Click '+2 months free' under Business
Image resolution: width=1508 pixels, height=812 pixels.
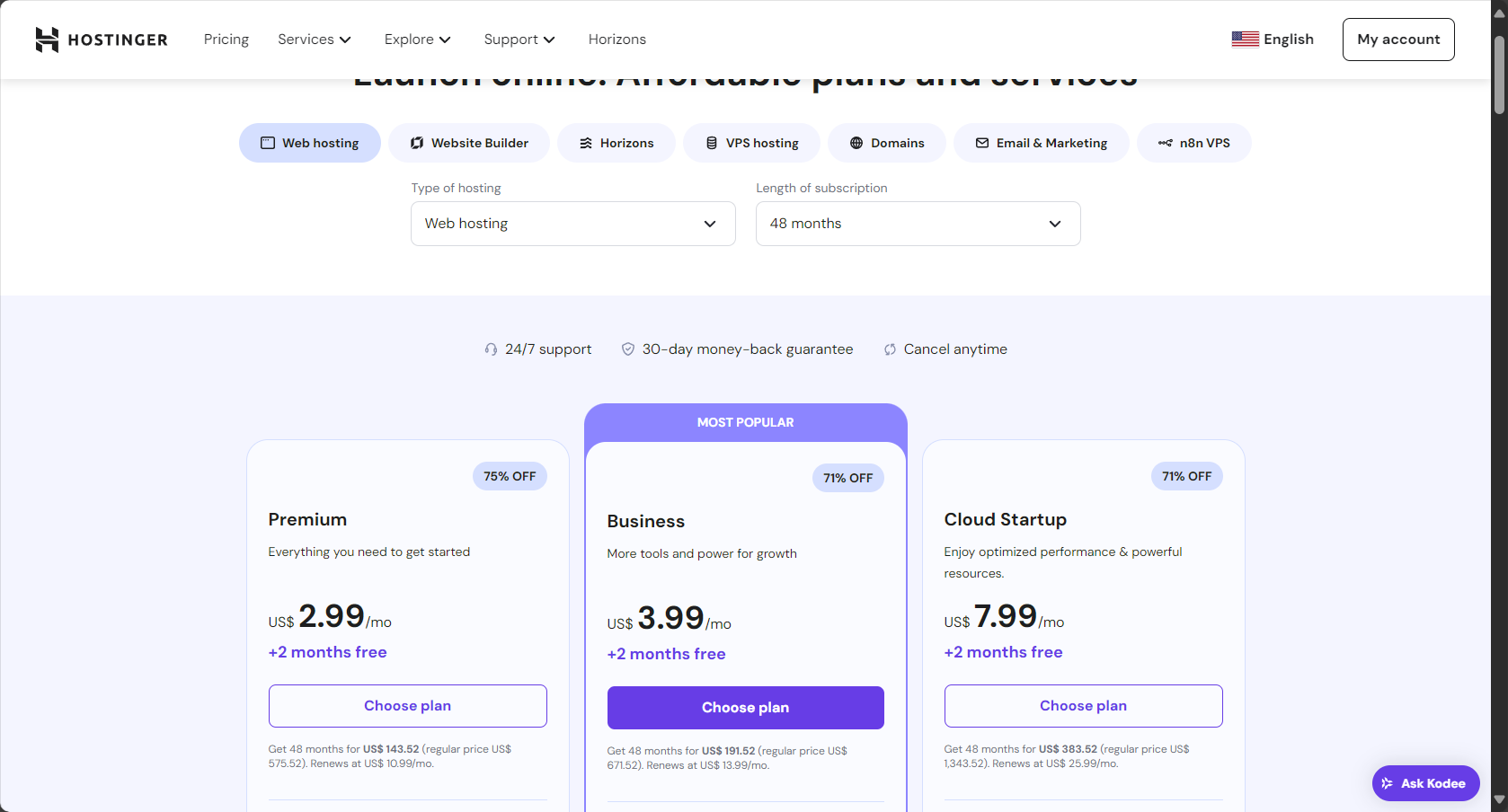click(x=667, y=654)
